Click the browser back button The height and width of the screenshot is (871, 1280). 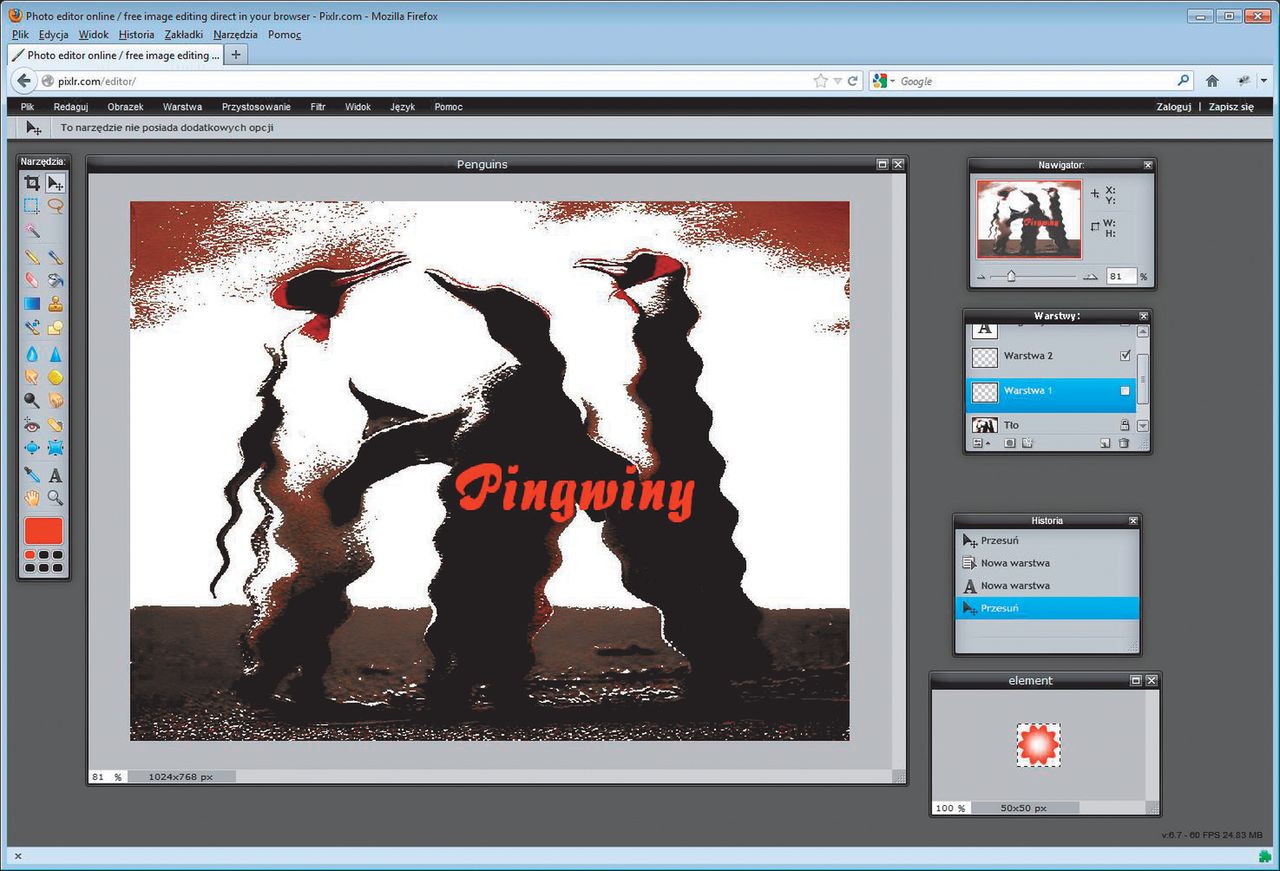click(24, 81)
